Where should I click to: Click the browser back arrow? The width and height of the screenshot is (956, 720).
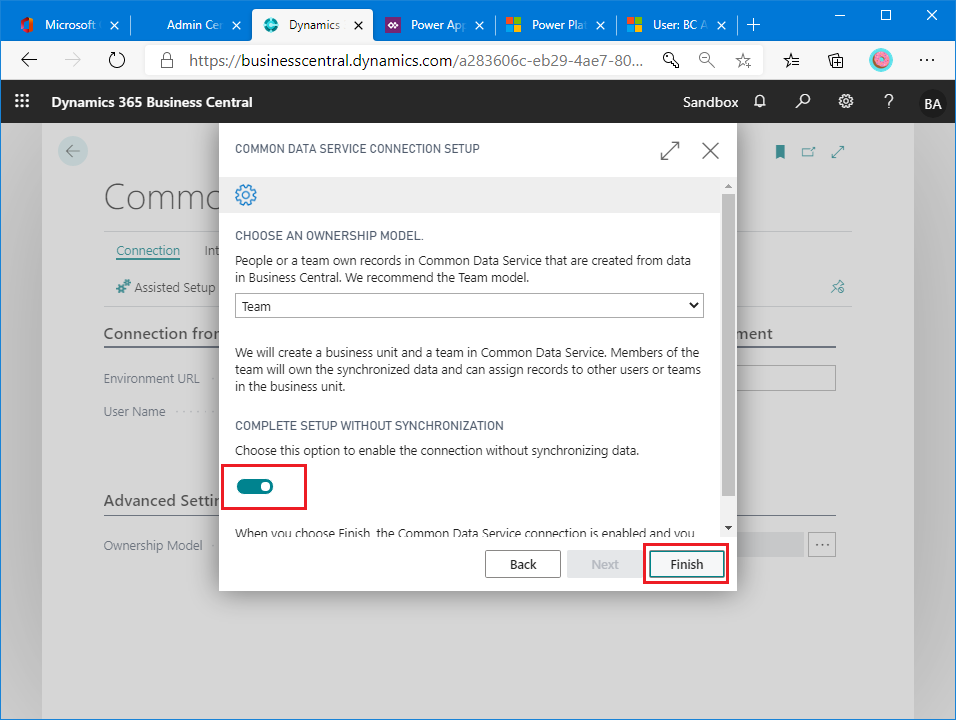(29, 60)
